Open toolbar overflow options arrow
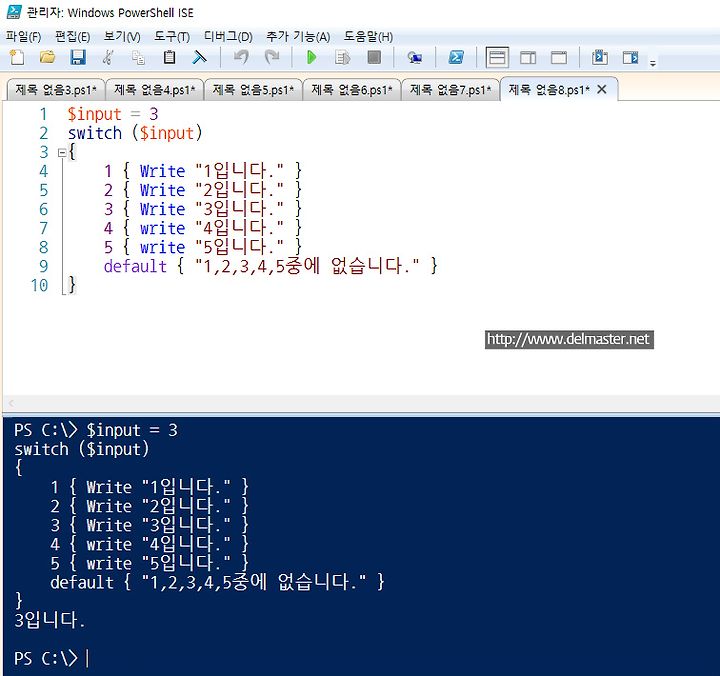This screenshot has width=720, height=676. coord(653,63)
